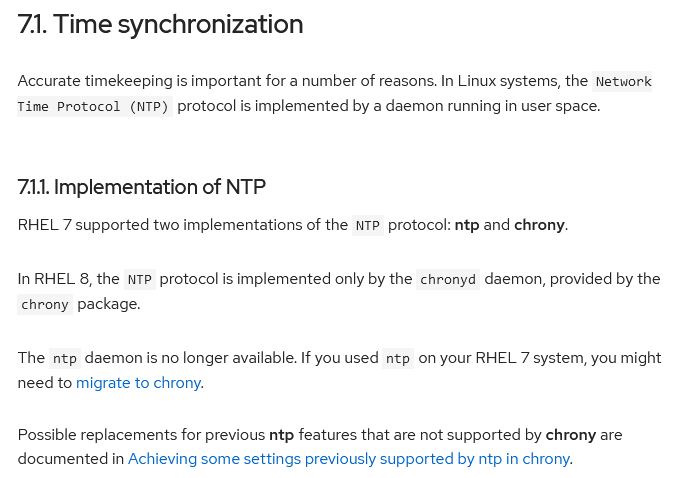Click the text 'In RHEL 8, the'

[x=68, y=279]
